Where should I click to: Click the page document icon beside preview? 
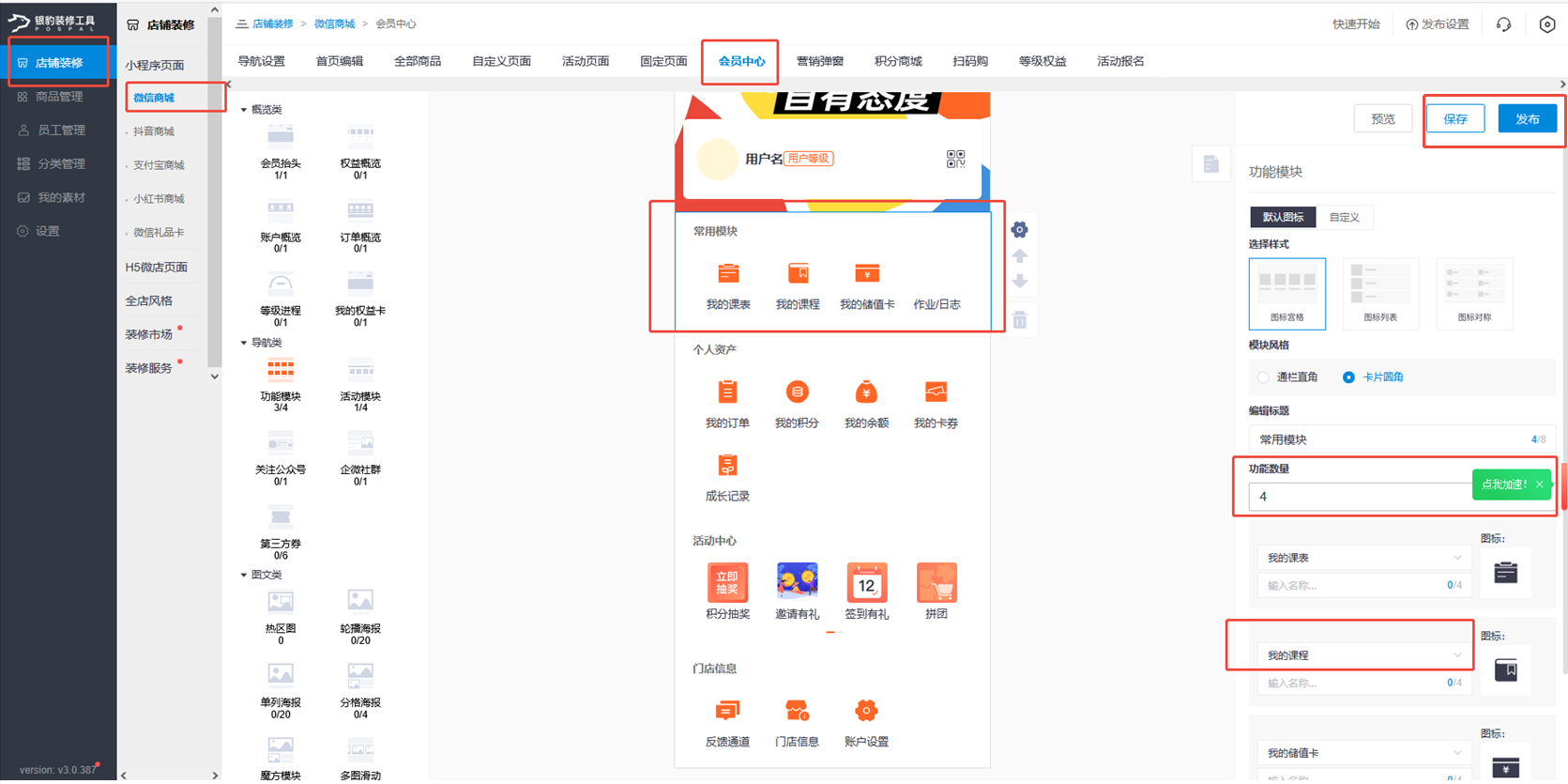click(1211, 164)
